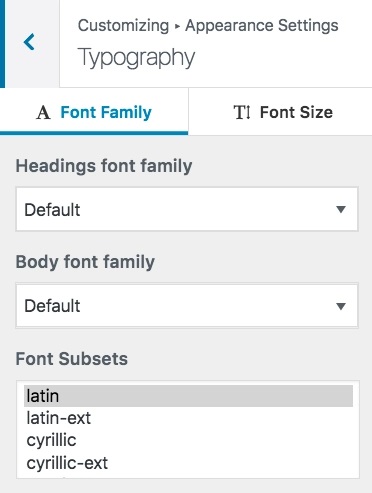Screen dimensions: 372x493
Task: Click the Body font family dropdown arrow
Action: pos(341,306)
